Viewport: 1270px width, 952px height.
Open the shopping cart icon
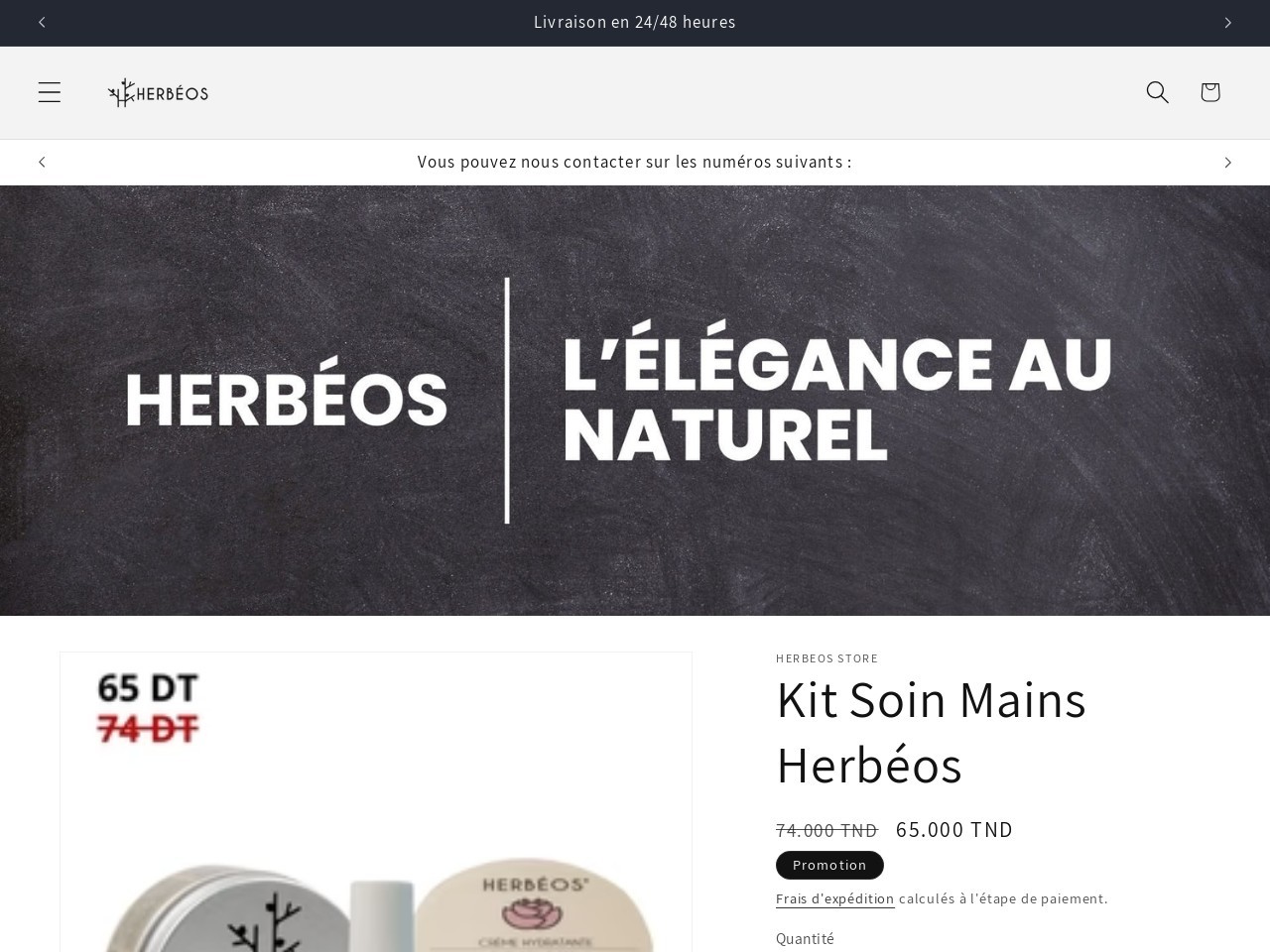[x=1209, y=92]
